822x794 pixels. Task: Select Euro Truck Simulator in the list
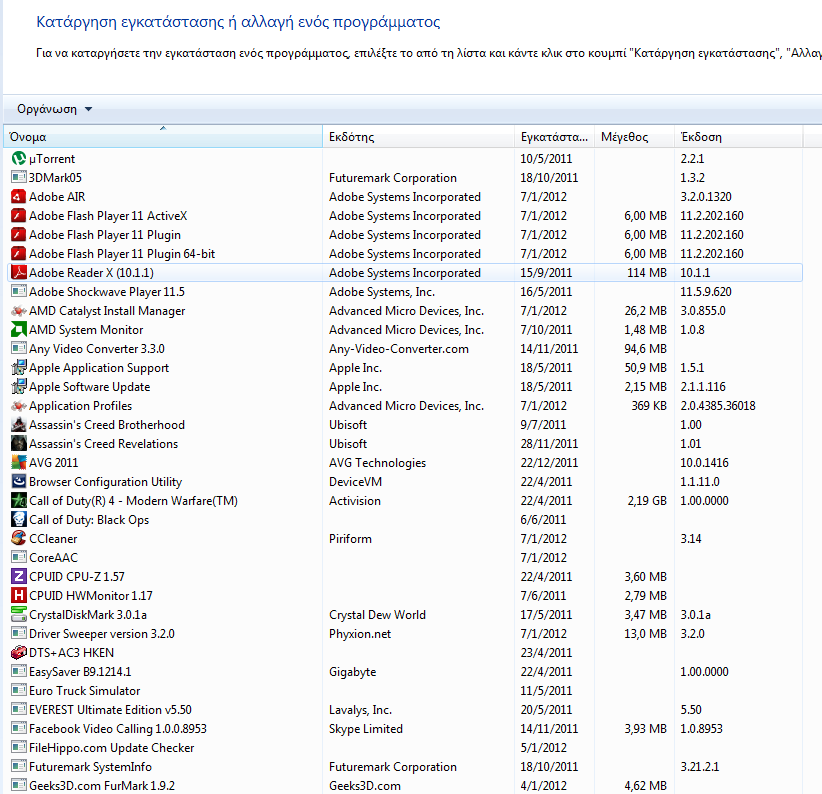point(84,691)
